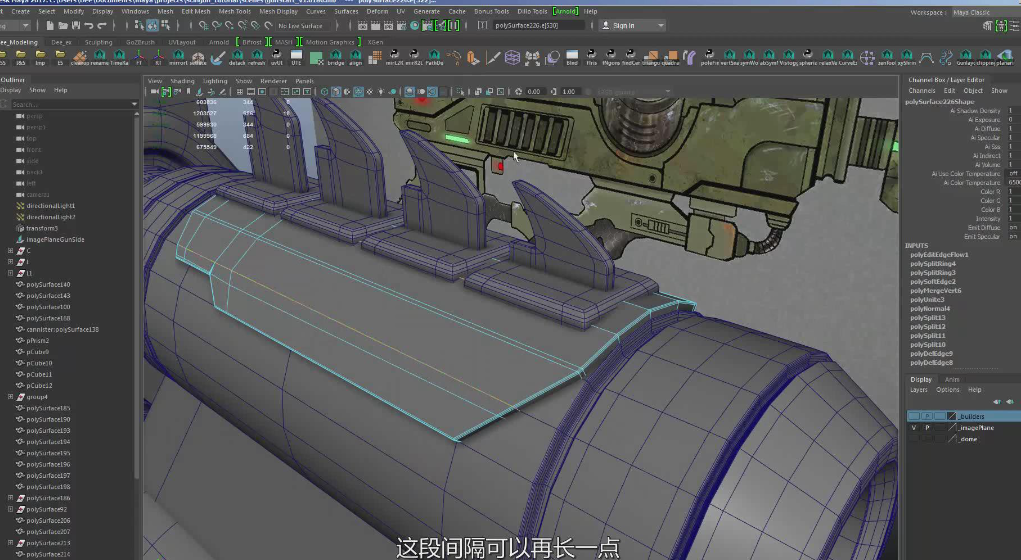This screenshot has width=1021, height=560.
Task: Toggle P playback box of _builders layer
Action: point(927,416)
